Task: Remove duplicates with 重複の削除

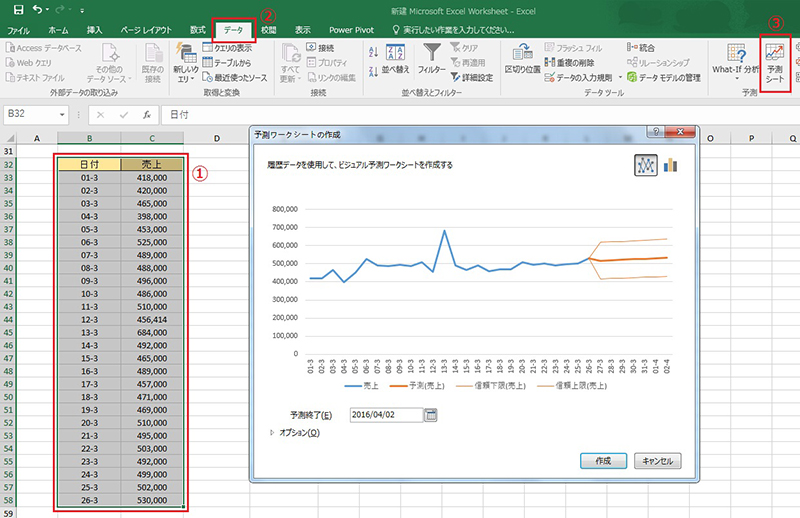Action: click(x=569, y=63)
